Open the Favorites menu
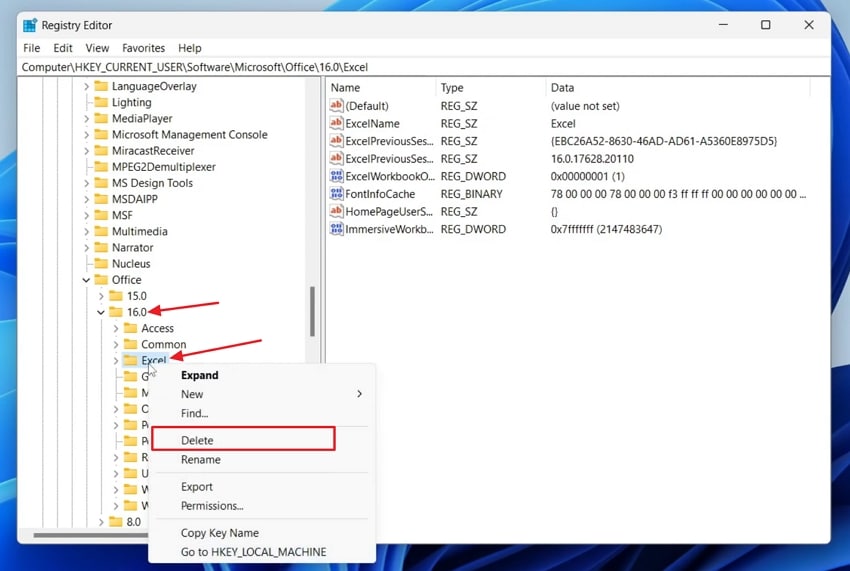Viewport: 850px width, 571px height. pyautogui.click(x=144, y=48)
